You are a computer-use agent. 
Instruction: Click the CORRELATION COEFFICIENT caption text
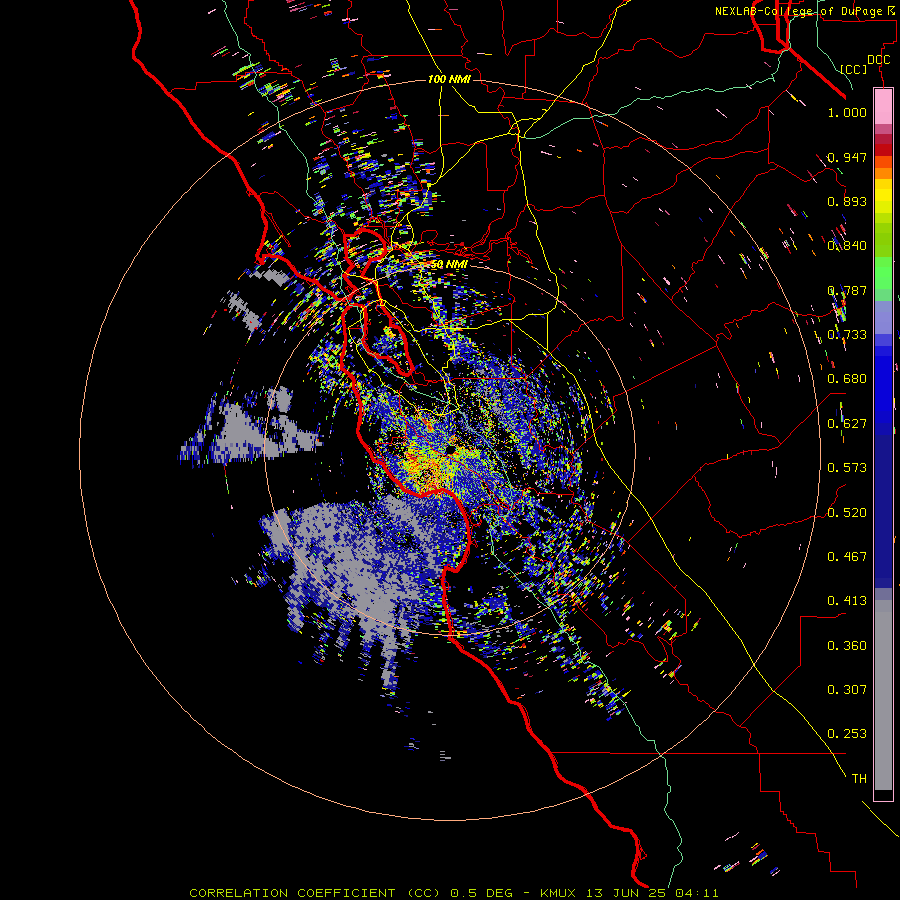[x=292, y=893]
